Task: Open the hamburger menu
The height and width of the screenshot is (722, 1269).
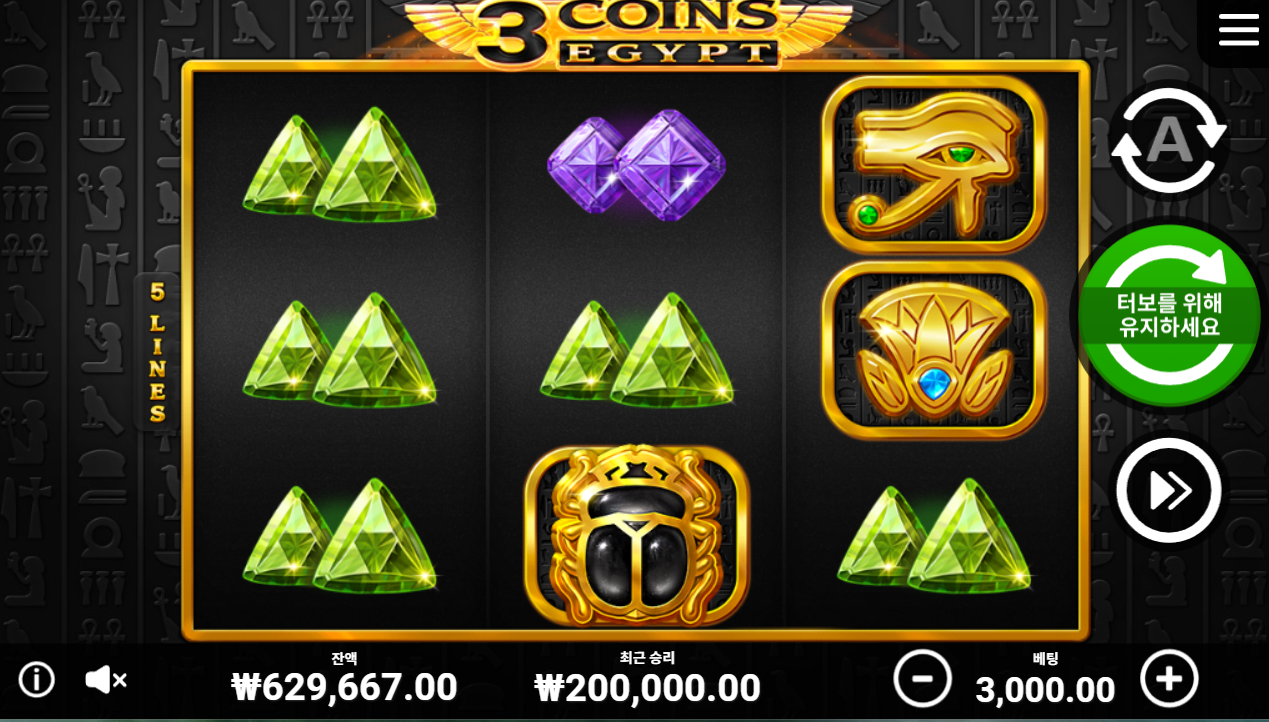Action: tap(1238, 29)
